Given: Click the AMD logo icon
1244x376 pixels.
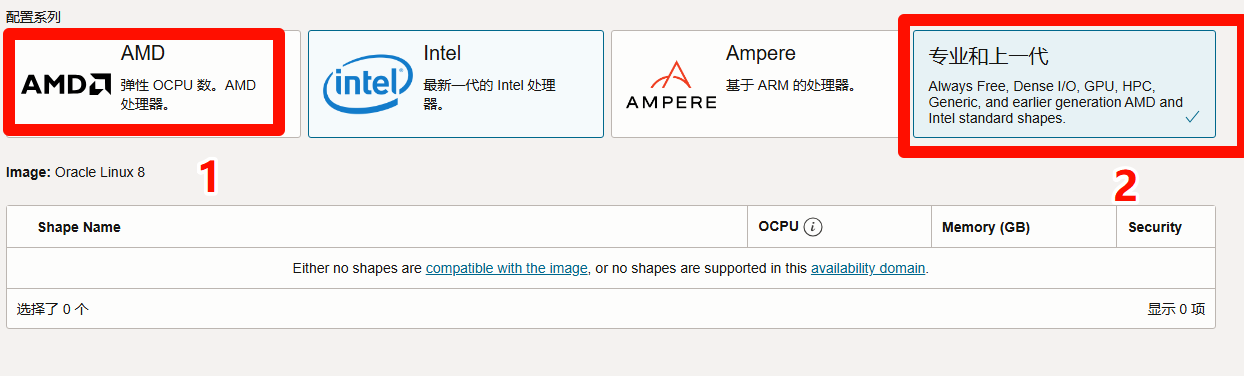Looking at the screenshot, I should click(66, 84).
